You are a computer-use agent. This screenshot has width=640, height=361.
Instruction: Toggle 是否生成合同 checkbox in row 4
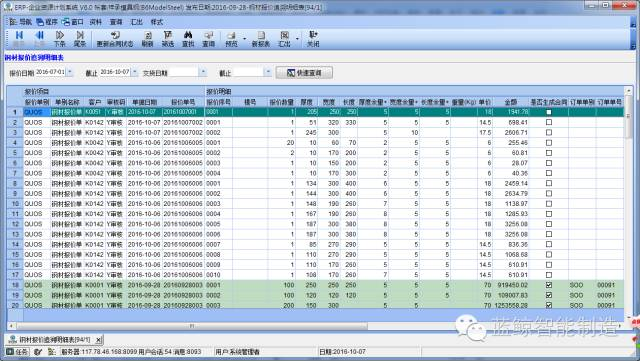coord(549,143)
